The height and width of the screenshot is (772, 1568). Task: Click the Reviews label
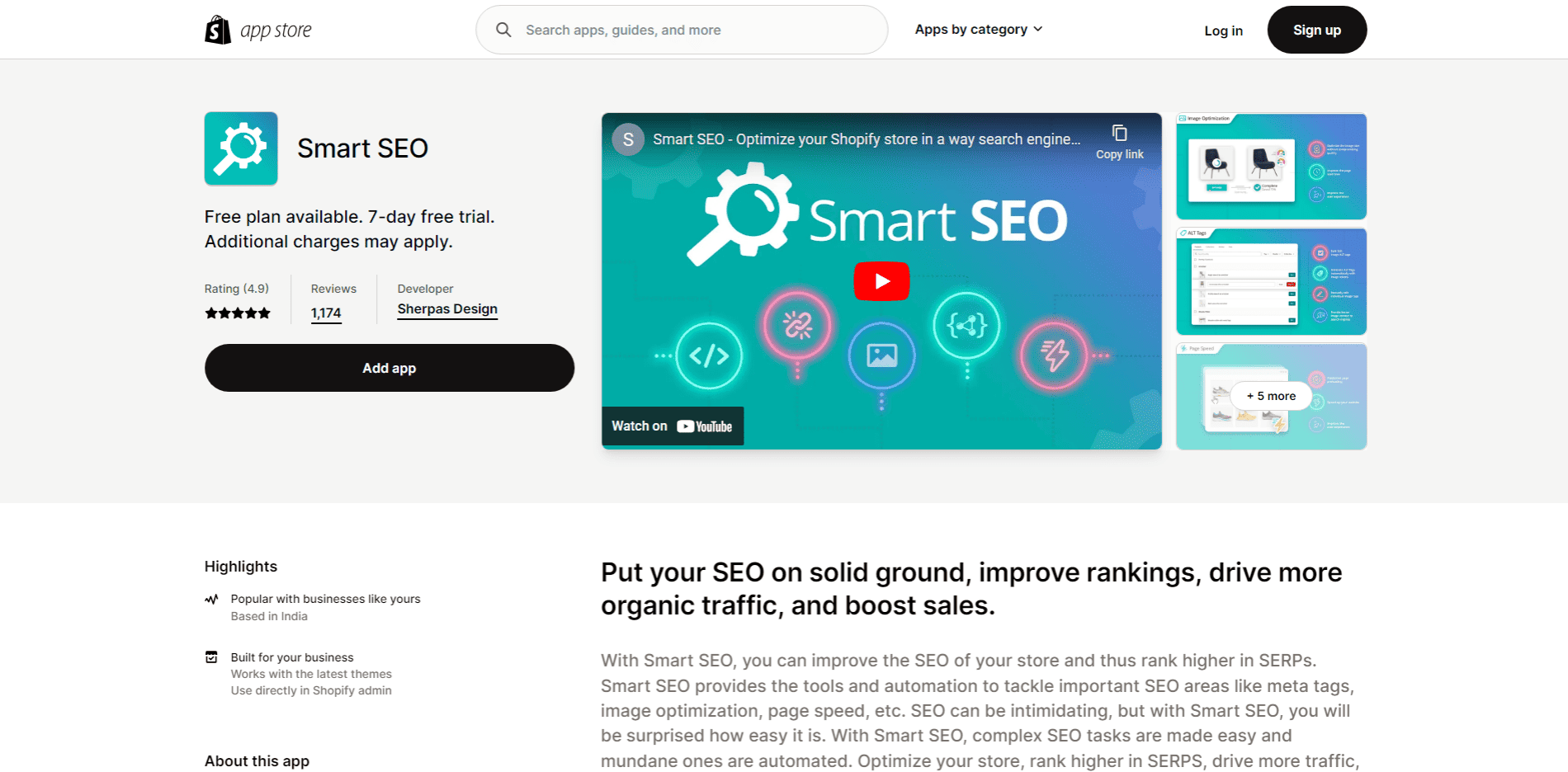333,289
